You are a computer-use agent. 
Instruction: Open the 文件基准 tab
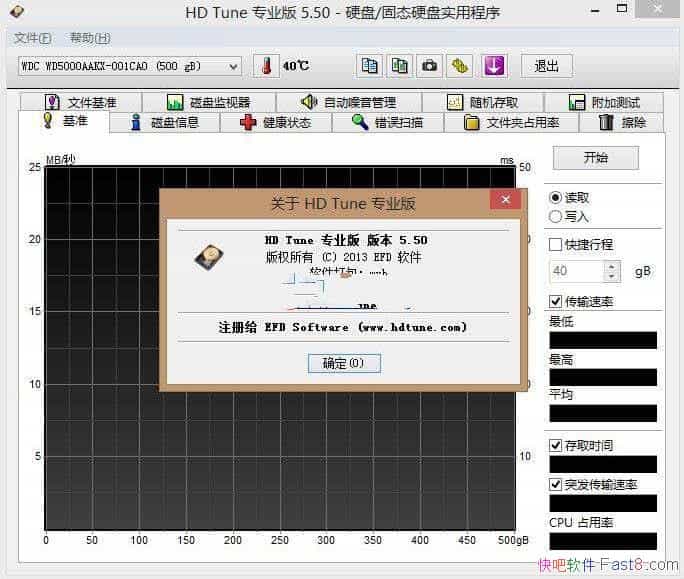click(x=81, y=103)
